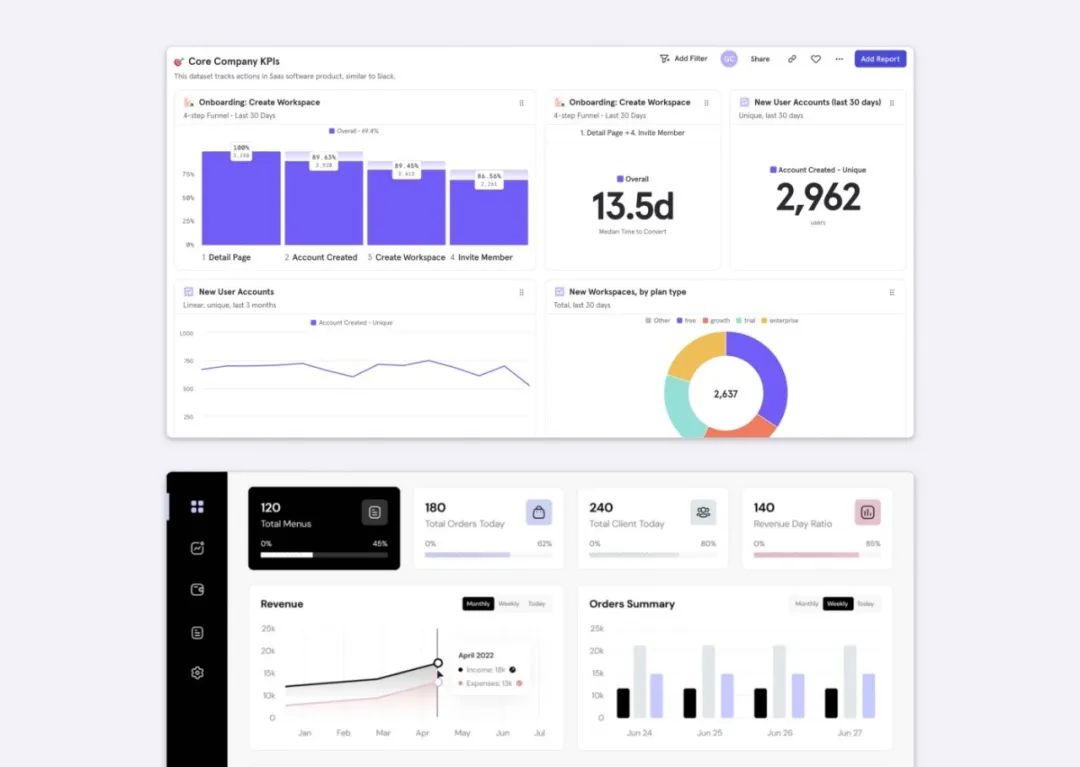
Task: Select the dashboard grid icon in sidebar
Action: click(197, 507)
